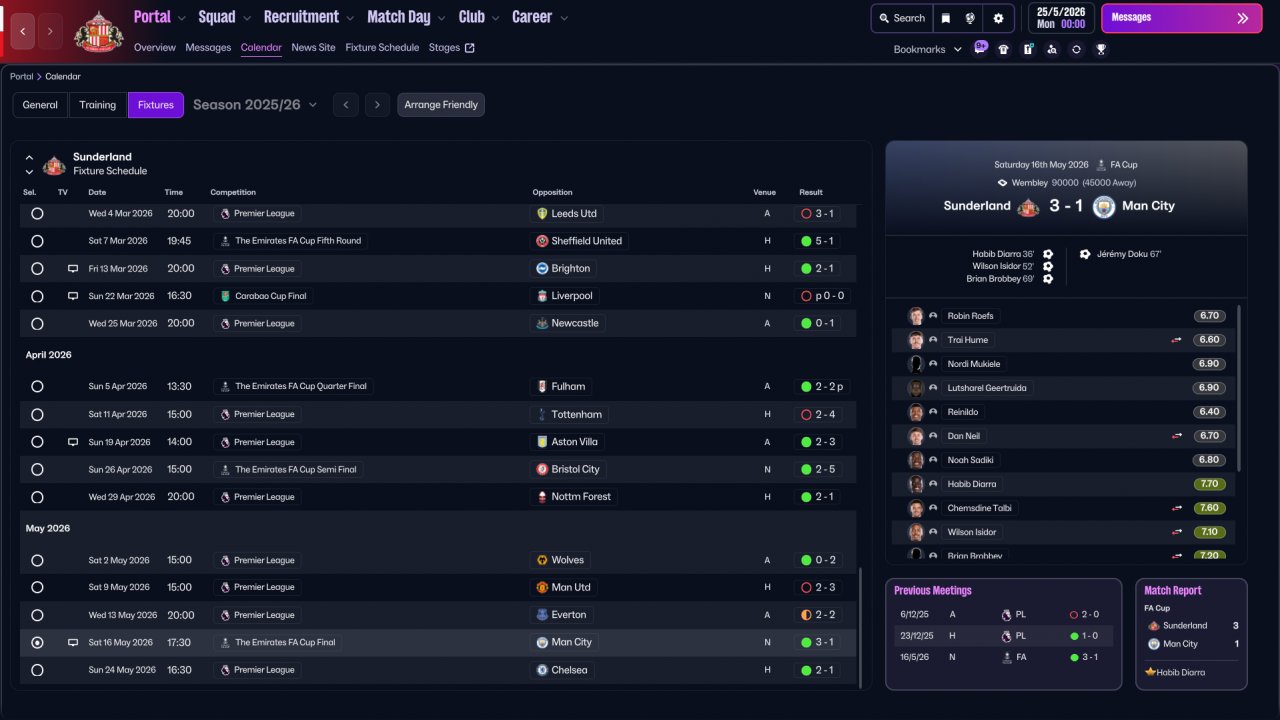Open the Bookmarks dropdown
The width and height of the screenshot is (1280, 720).
tap(928, 49)
